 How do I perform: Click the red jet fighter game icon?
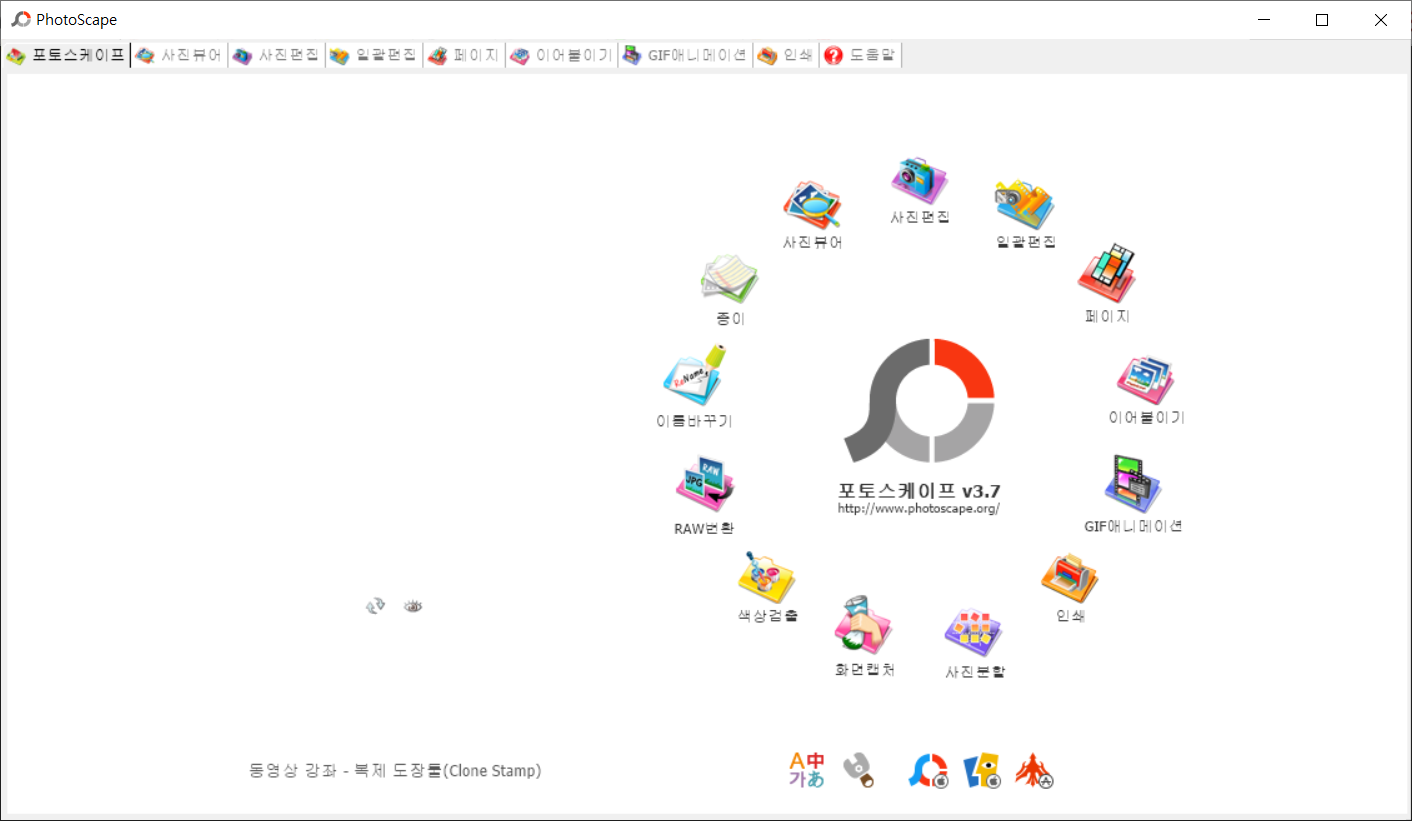pyautogui.click(x=1035, y=771)
